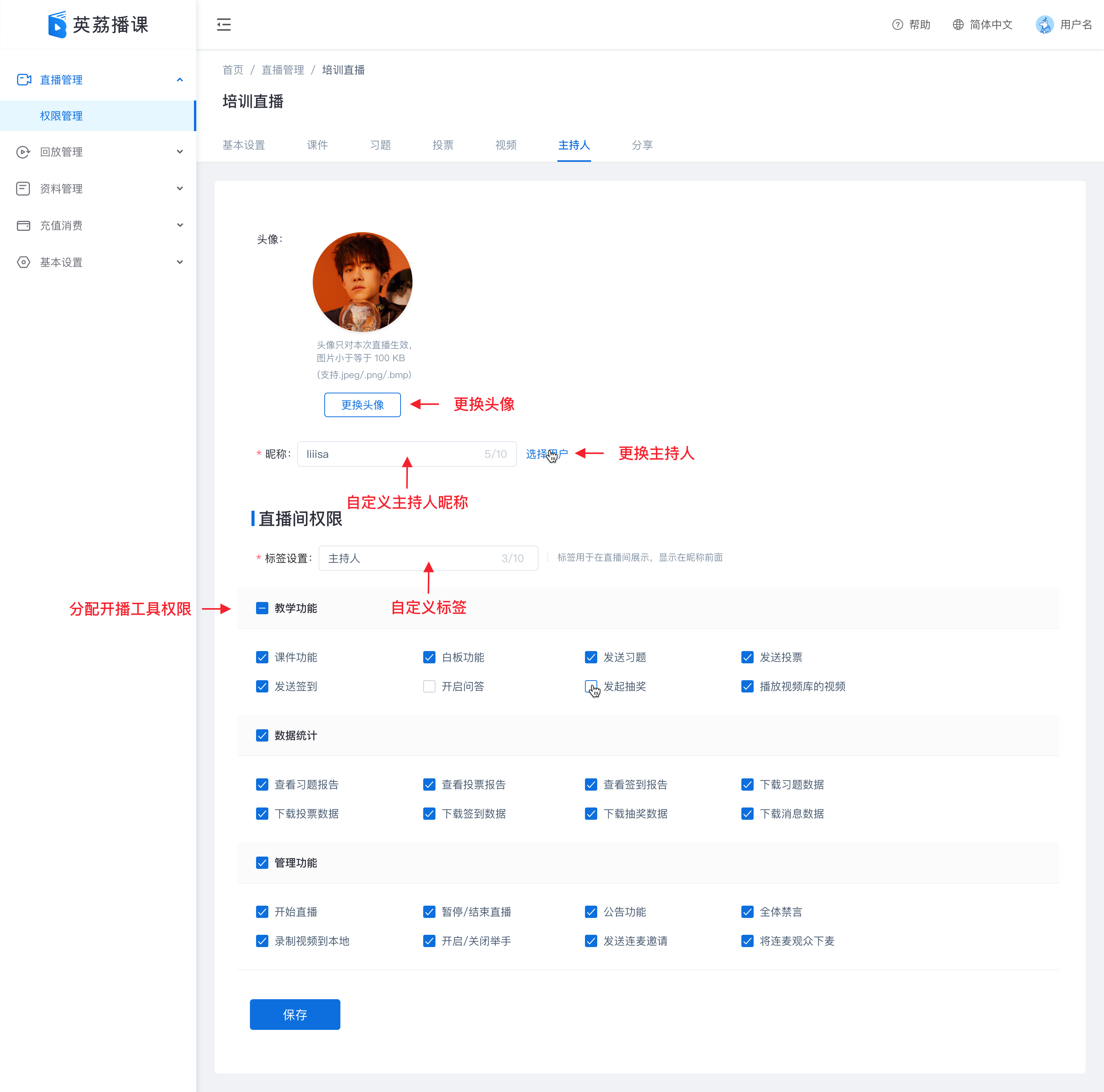Uncheck 查看投票报告 checkbox
The image size is (1104, 1092).
click(429, 784)
